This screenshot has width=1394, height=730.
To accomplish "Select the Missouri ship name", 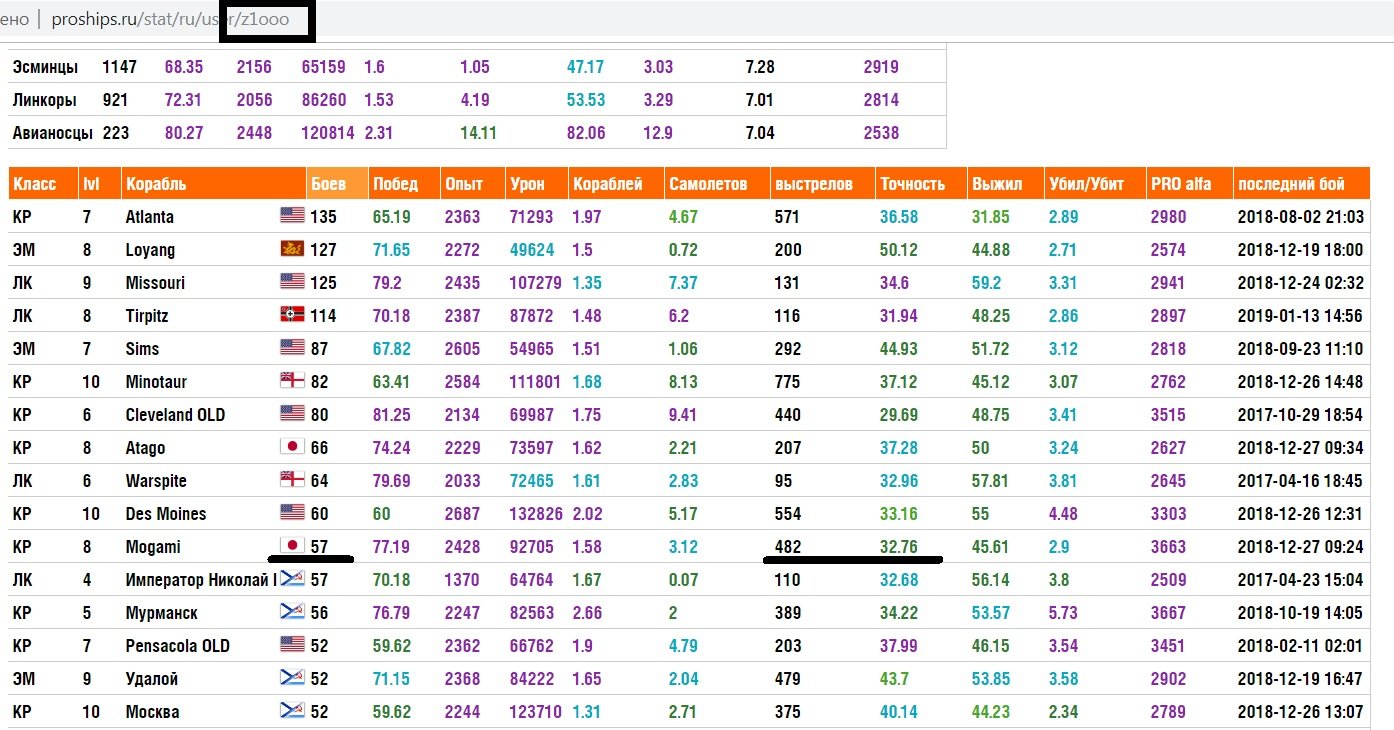I will pyautogui.click(x=155, y=283).
